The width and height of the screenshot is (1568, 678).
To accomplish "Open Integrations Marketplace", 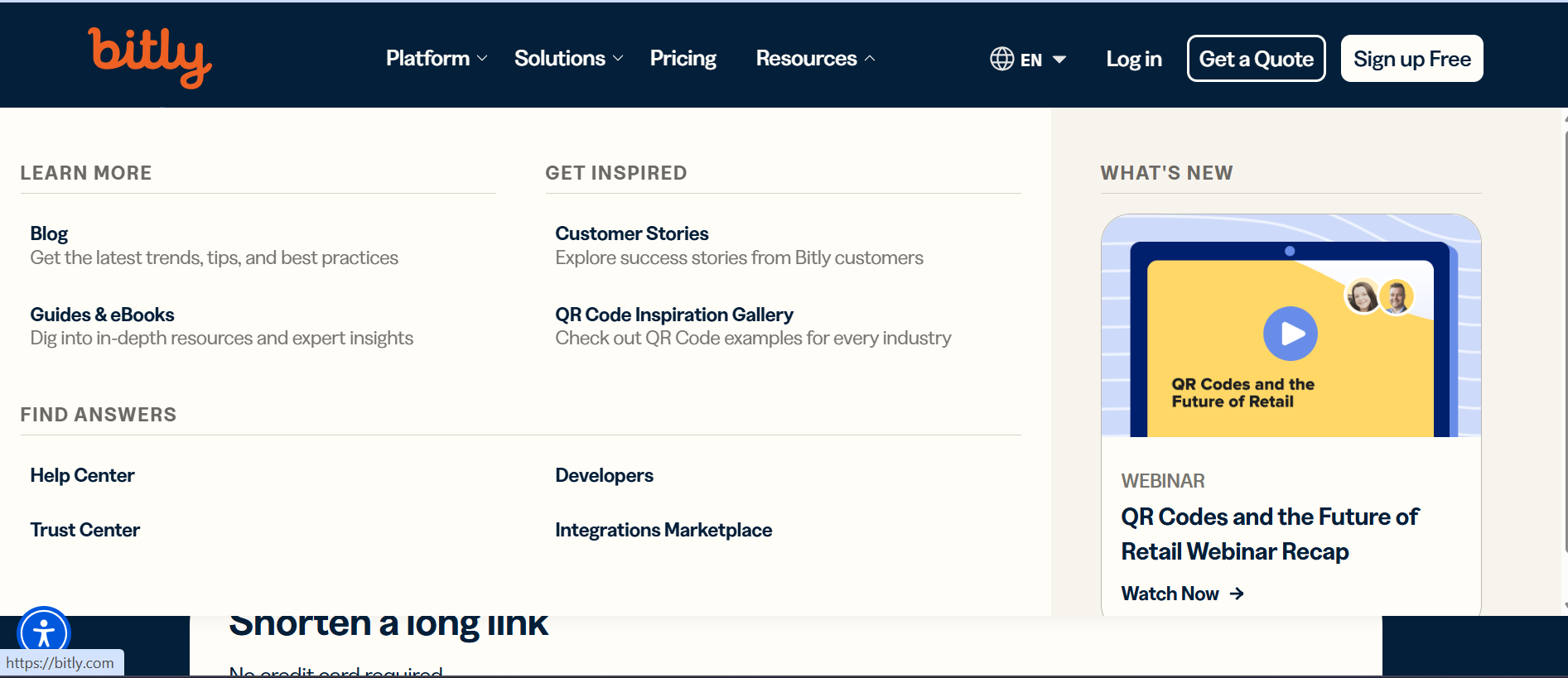I will pos(663,530).
